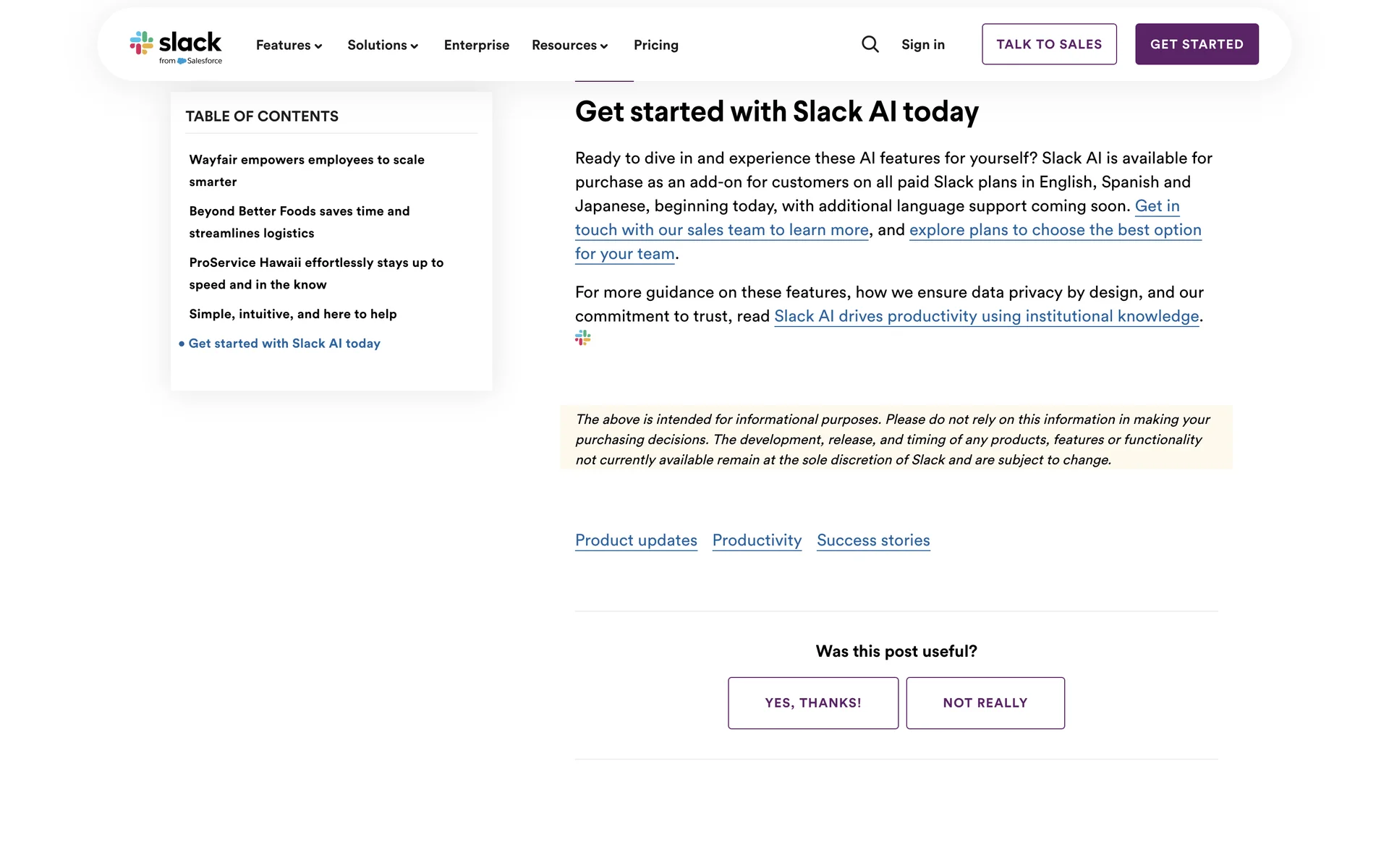Go to the Enterprise page
This screenshot has height=868, width=1389.
coord(477,45)
